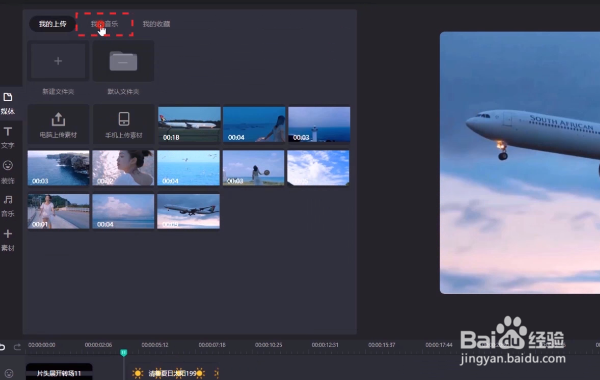Select the seagulls over ocean clip
Image resolution: width=600 pixels, height=380 pixels.
188,168
